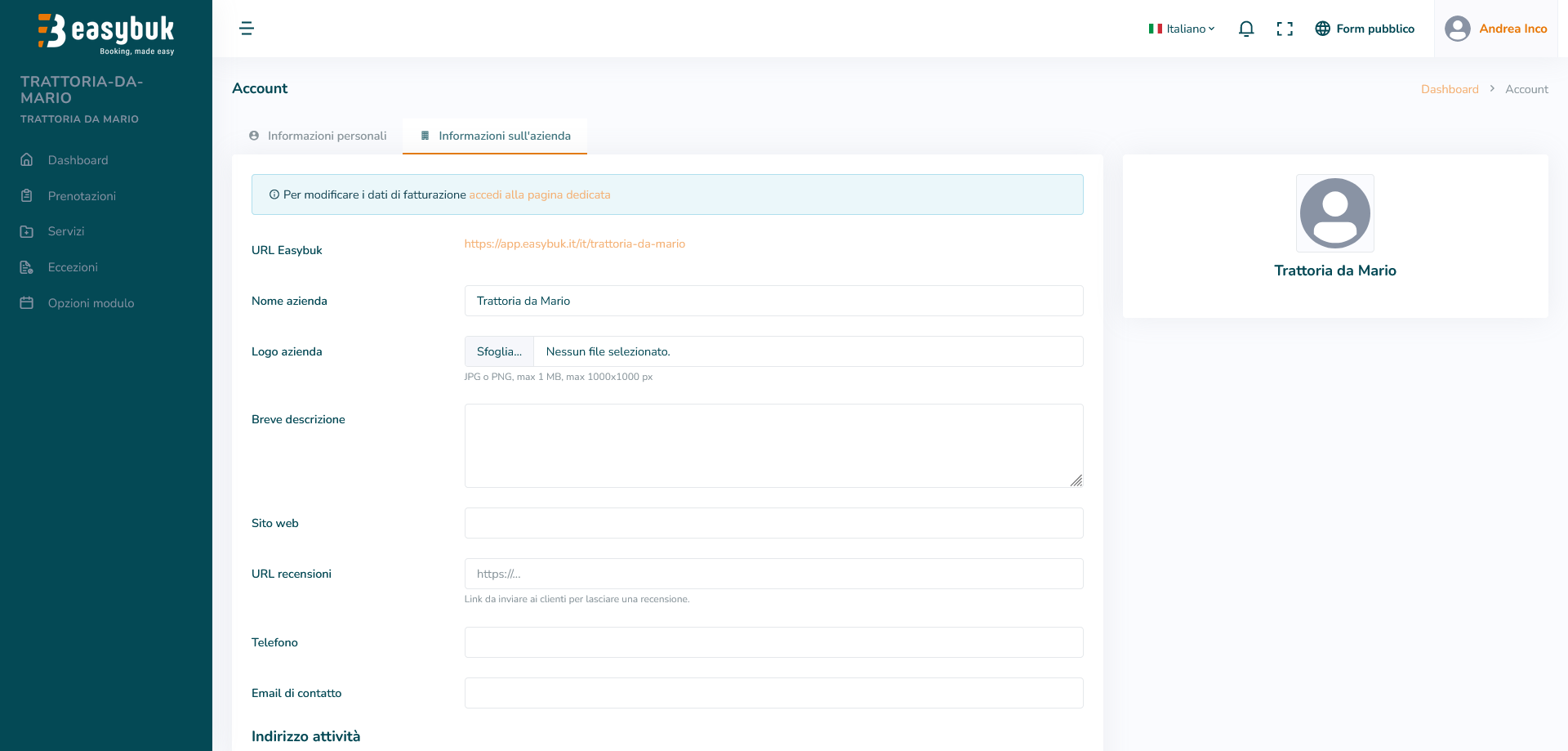Image resolution: width=1568 pixels, height=751 pixels.
Task: Click the globe icon beside Form pubblico
Action: [x=1323, y=29]
